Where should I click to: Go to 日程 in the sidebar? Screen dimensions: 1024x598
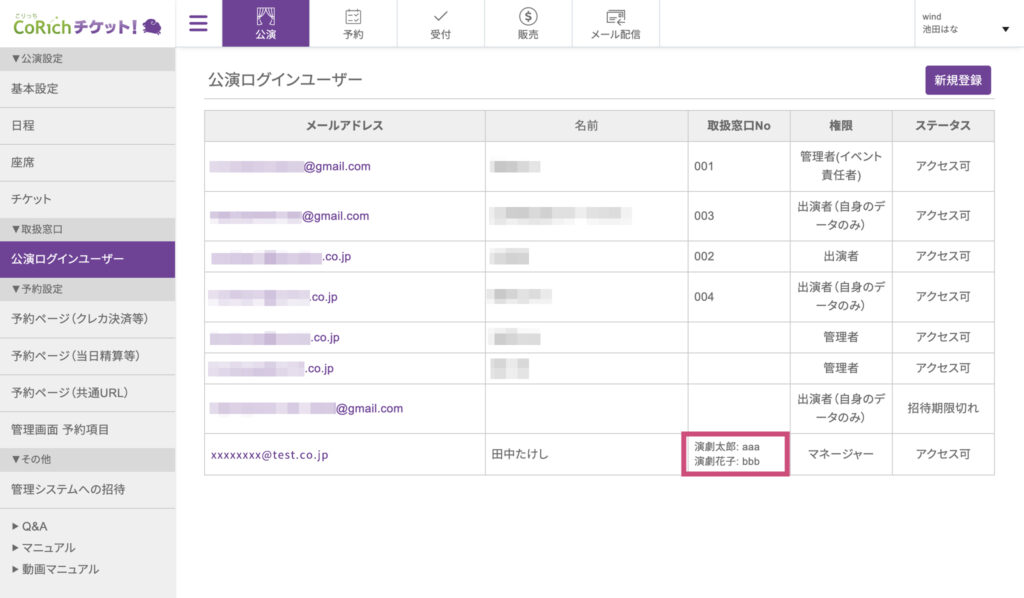click(x=23, y=126)
